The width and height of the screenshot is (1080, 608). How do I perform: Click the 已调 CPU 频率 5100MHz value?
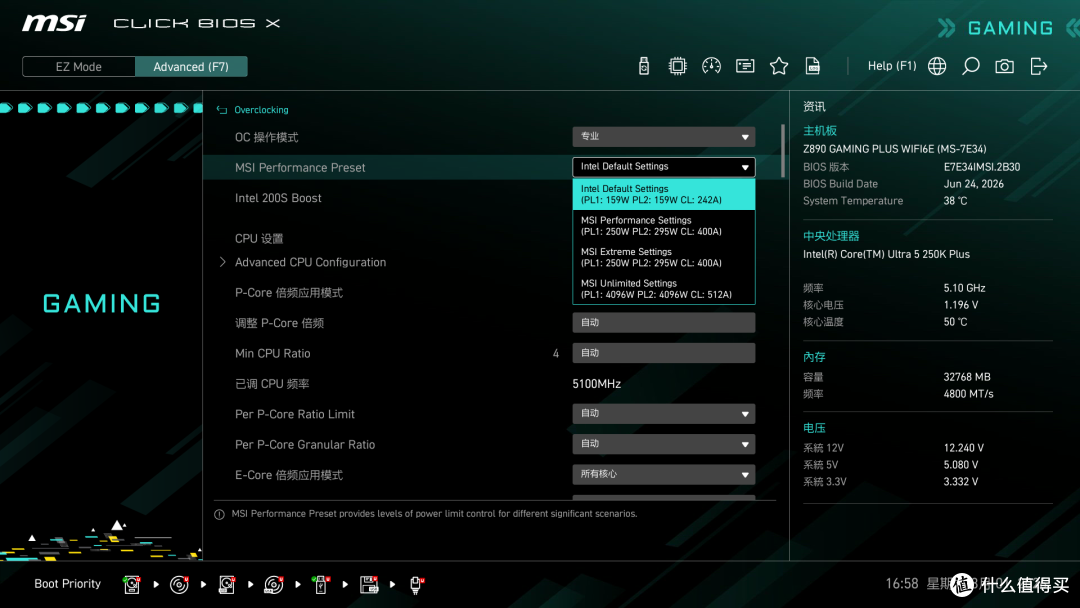[x=596, y=384]
